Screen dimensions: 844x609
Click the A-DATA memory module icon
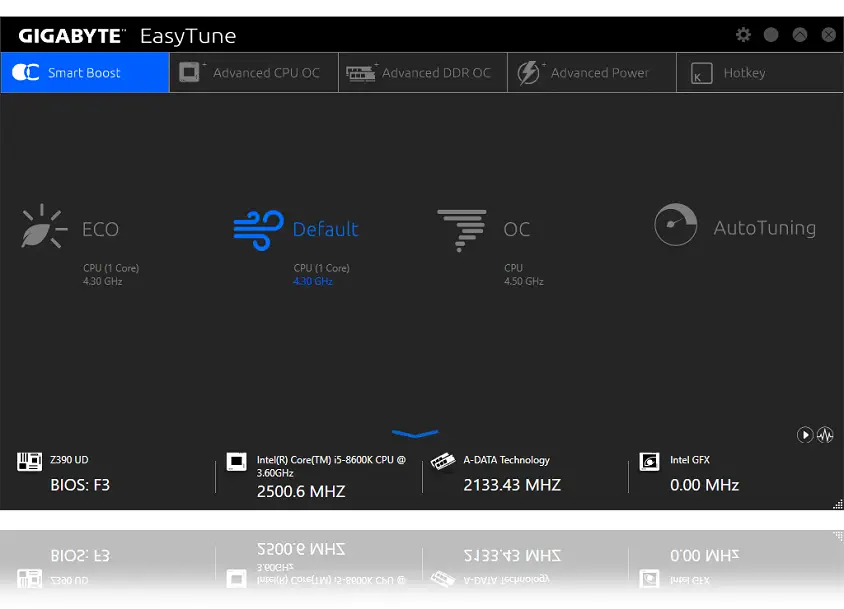tap(442, 461)
